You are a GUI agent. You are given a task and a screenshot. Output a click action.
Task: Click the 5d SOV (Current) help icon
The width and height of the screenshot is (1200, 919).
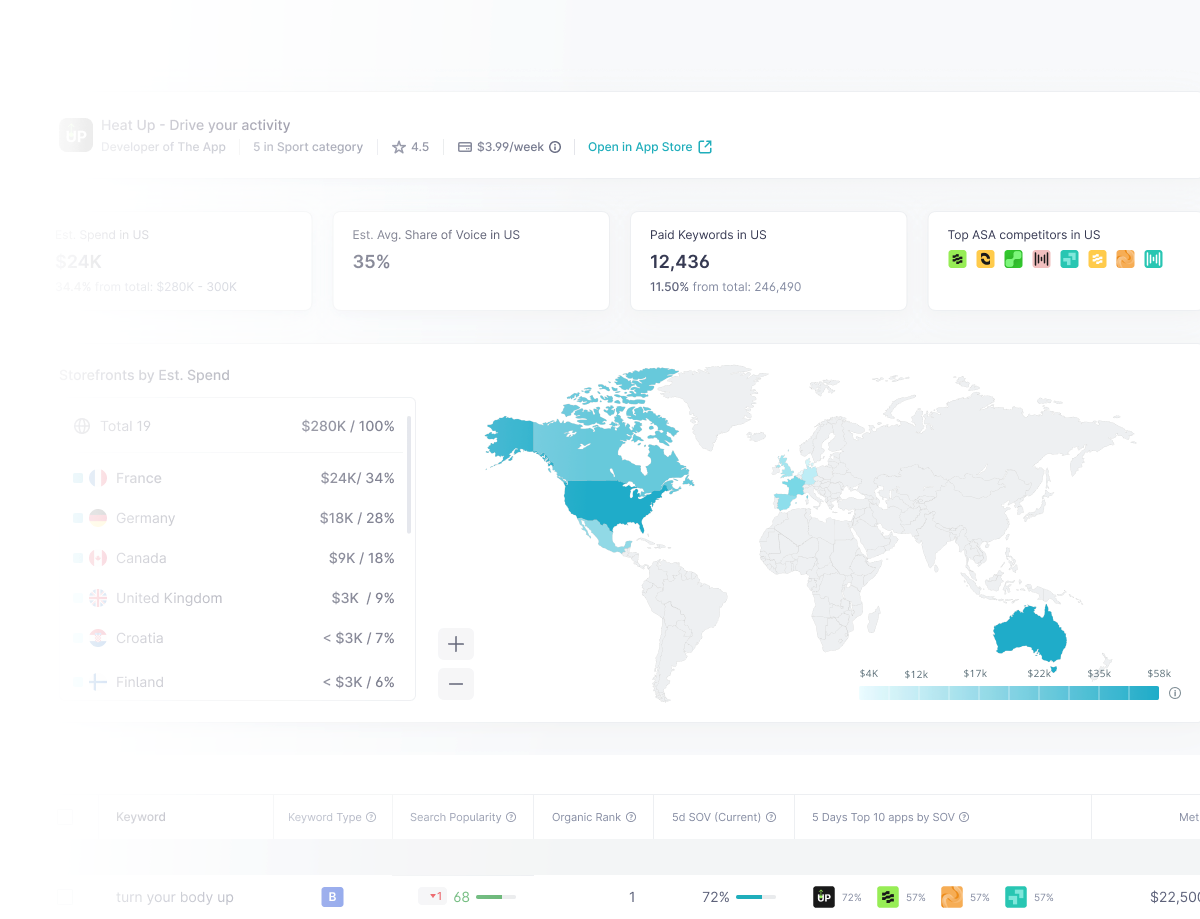(x=771, y=817)
